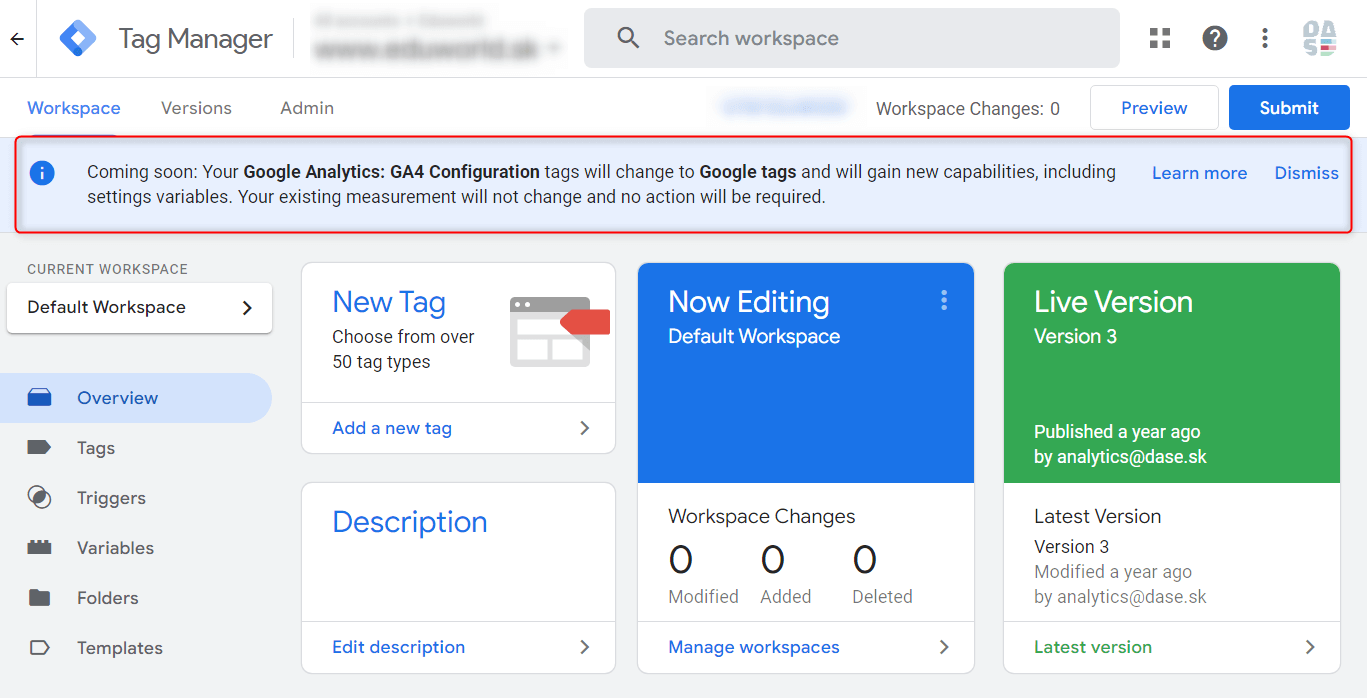This screenshot has height=698, width=1367.
Task: Click the chevron next to Edit description
Action: point(585,647)
